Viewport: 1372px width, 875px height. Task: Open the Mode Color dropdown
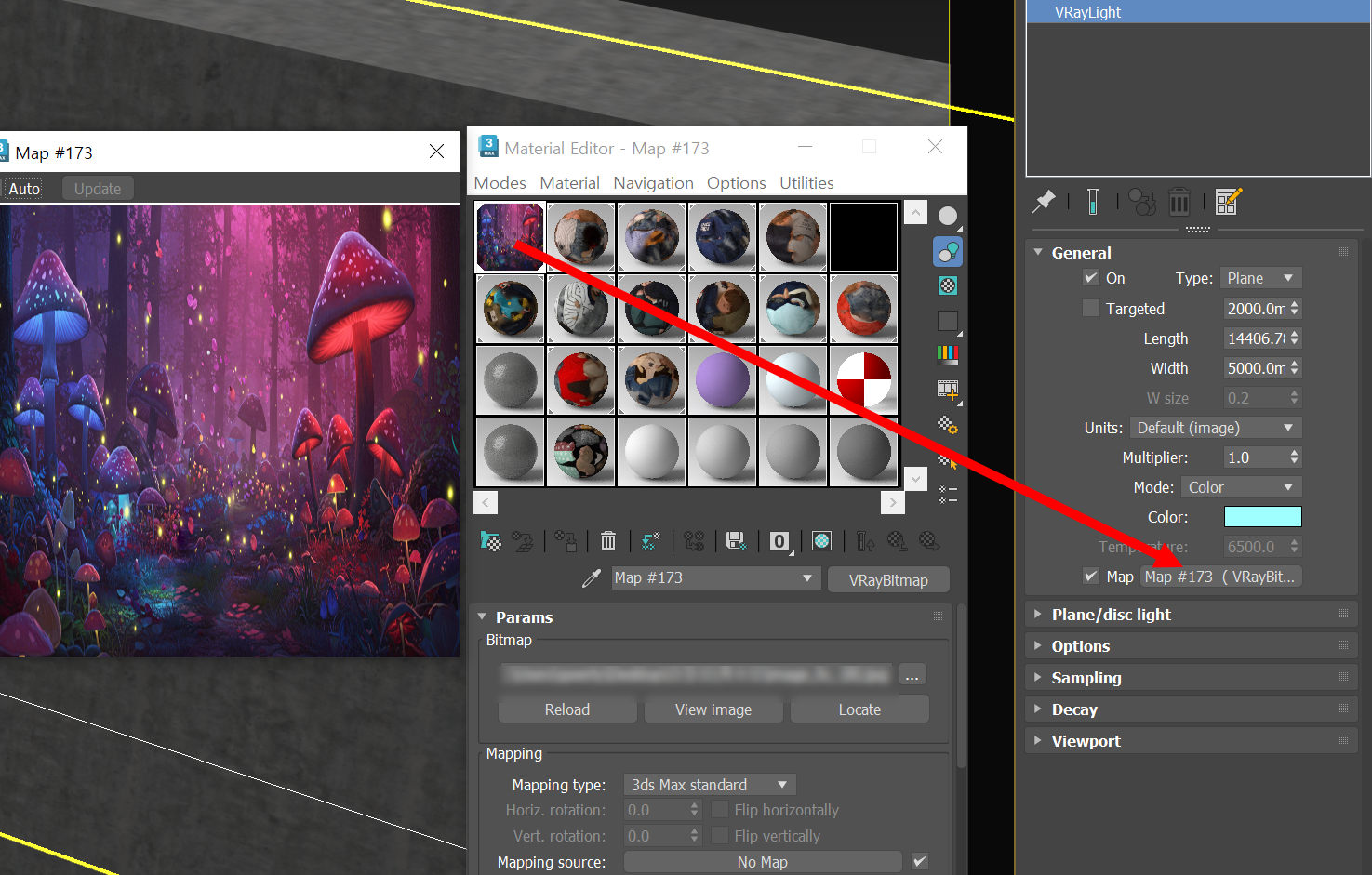click(x=1241, y=487)
